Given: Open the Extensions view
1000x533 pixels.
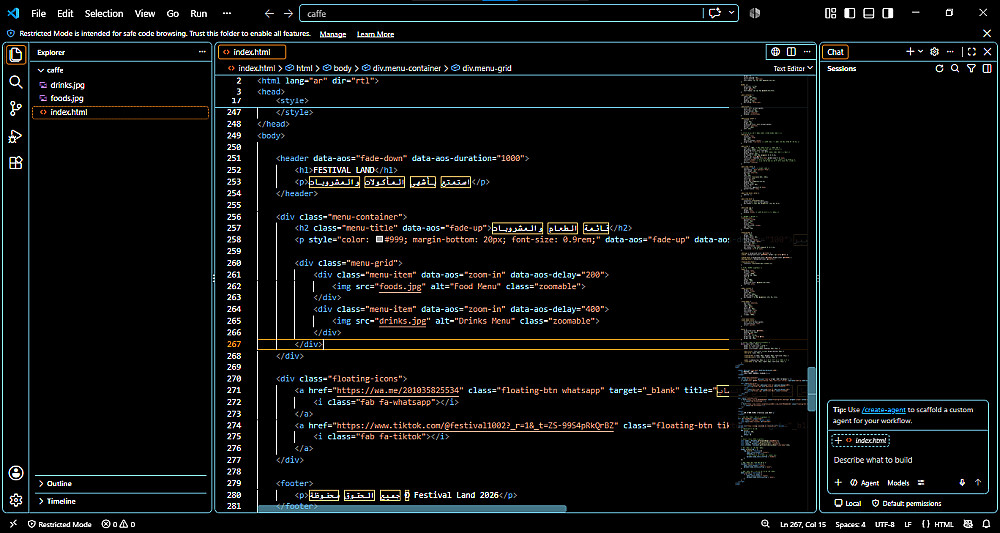Looking at the screenshot, I should [16, 163].
